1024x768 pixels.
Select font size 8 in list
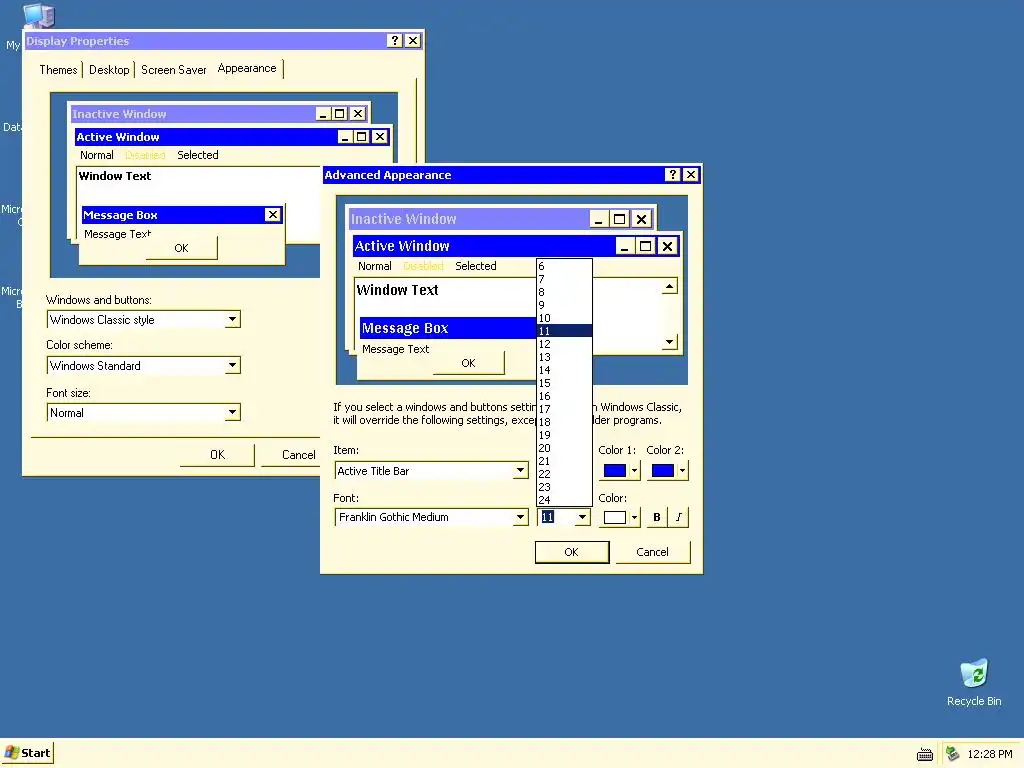[564, 292]
